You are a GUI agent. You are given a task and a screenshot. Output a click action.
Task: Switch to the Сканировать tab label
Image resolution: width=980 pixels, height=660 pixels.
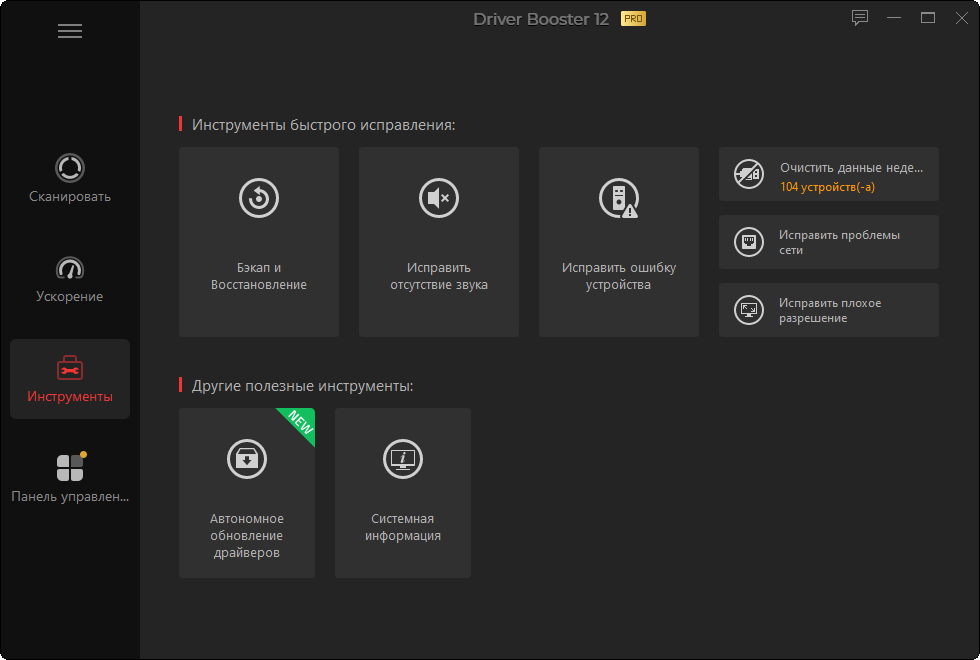70,197
